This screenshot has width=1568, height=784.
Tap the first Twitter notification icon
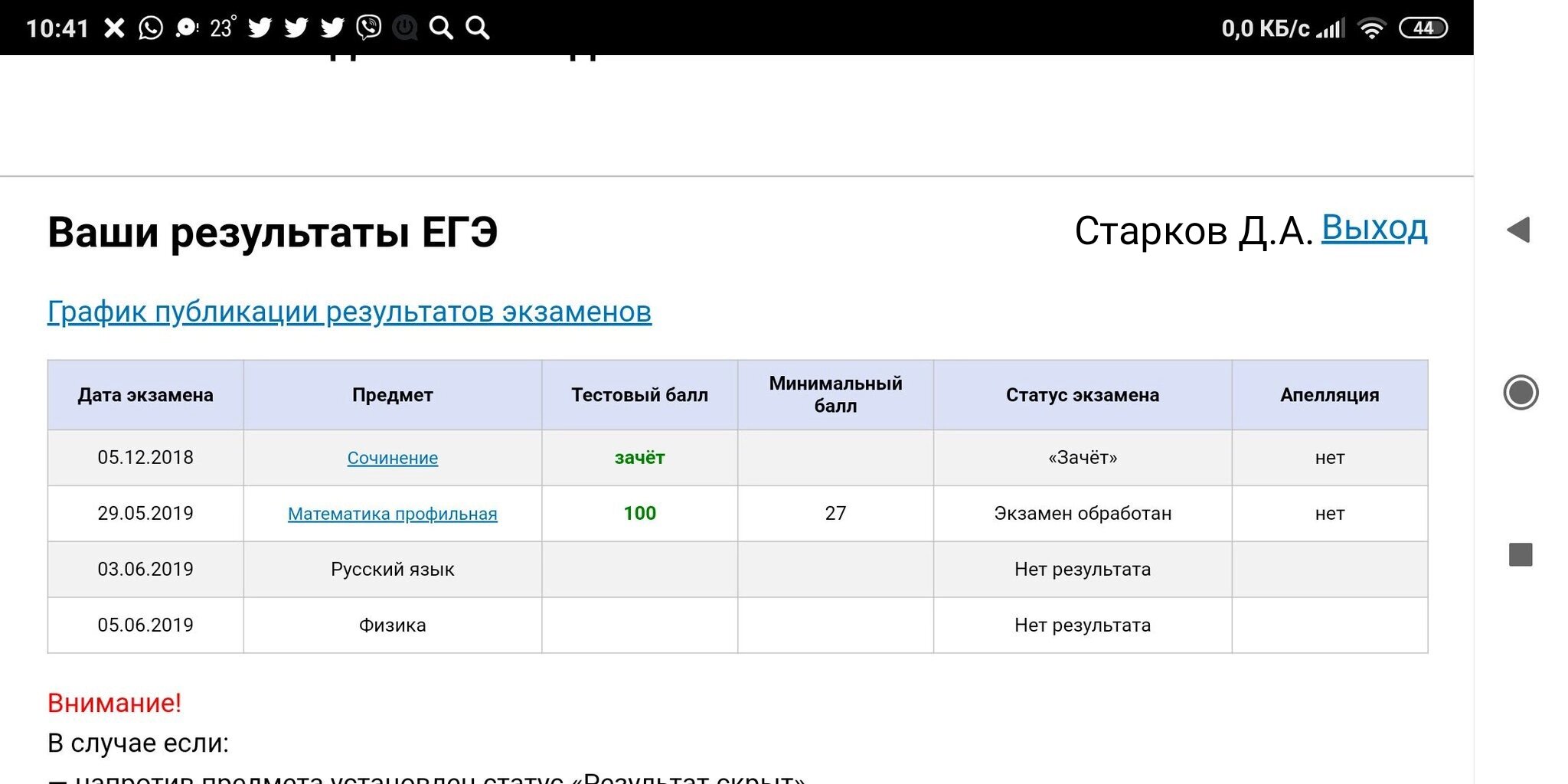(260, 28)
